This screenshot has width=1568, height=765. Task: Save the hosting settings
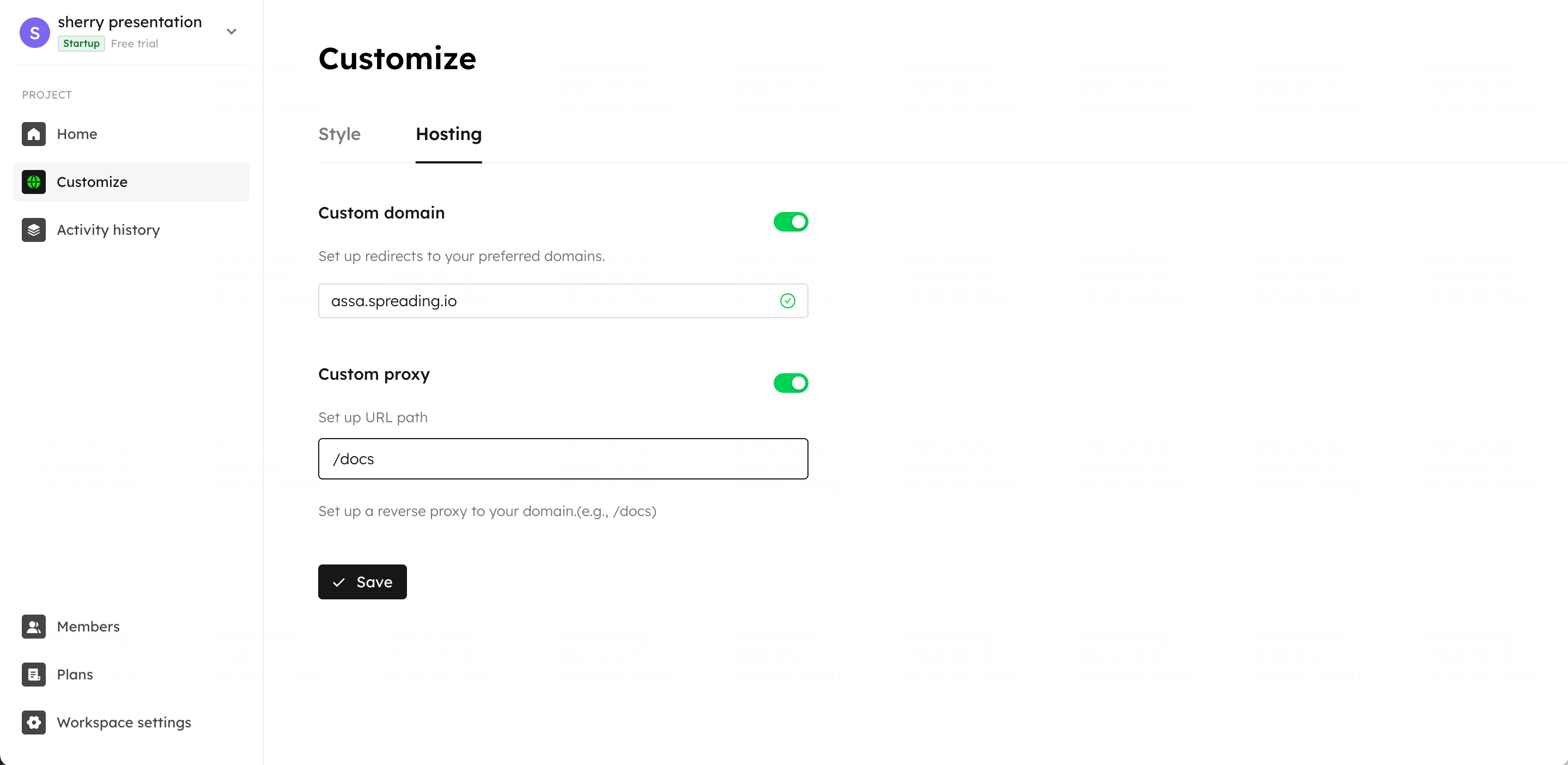pos(362,582)
